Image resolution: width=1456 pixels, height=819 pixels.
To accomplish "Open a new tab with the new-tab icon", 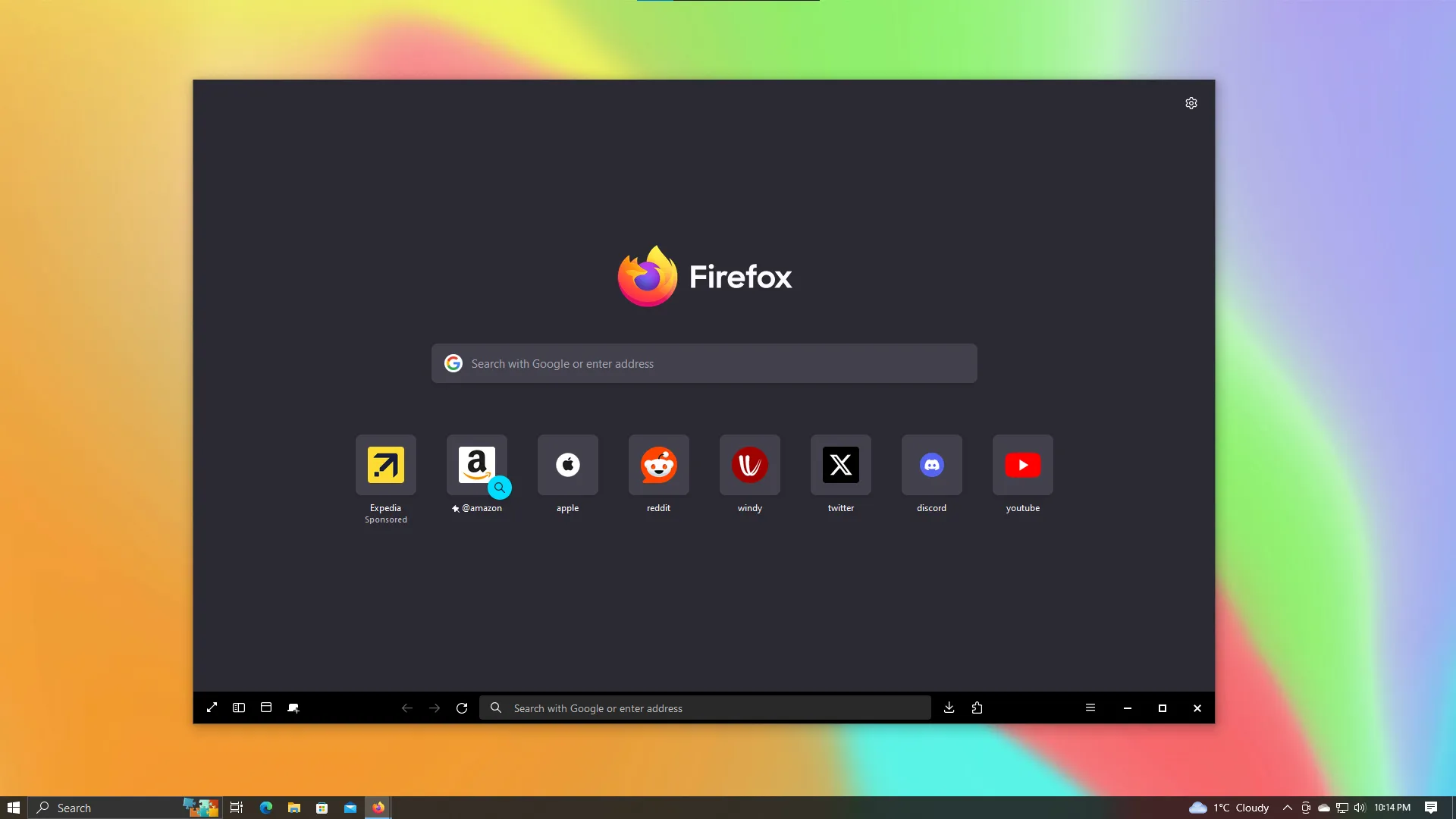I will pyautogui.click(x=293, y=708).
